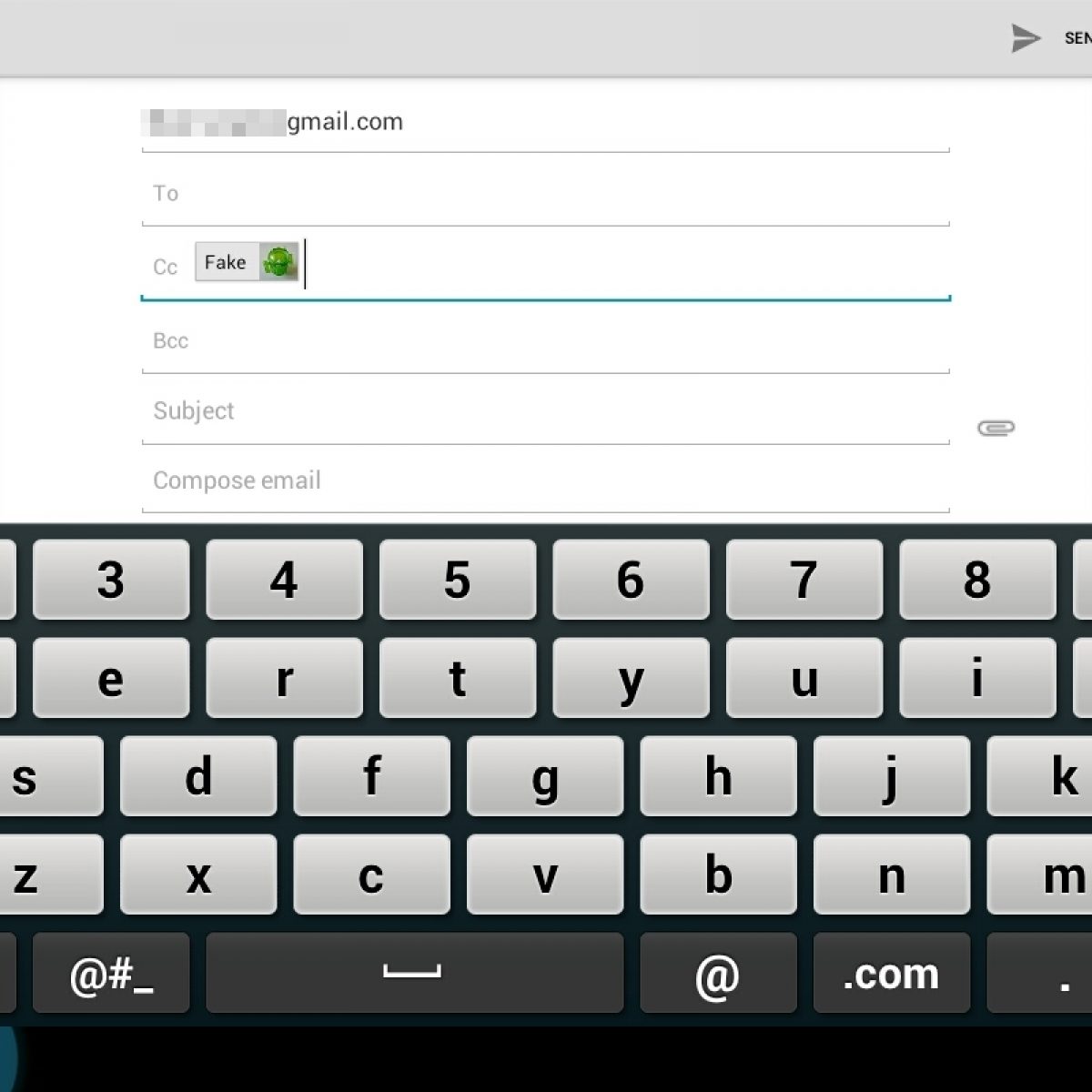Click the Compose email body field
Viewport: 1092px width, 1092px height.
pos(546,480)
